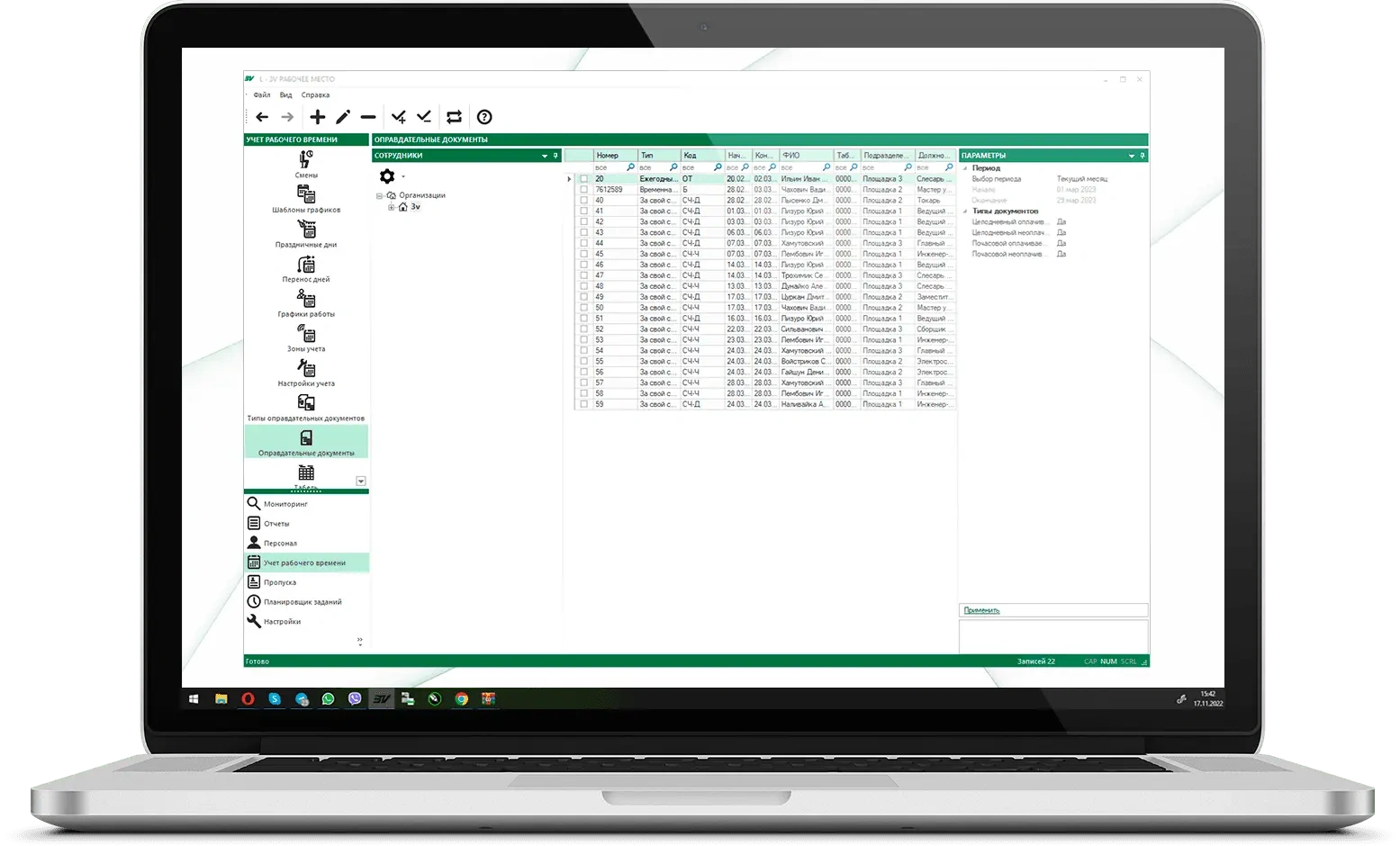Select the checkbox of document number 59
The image size is (1400, 846).
point(583,404)
